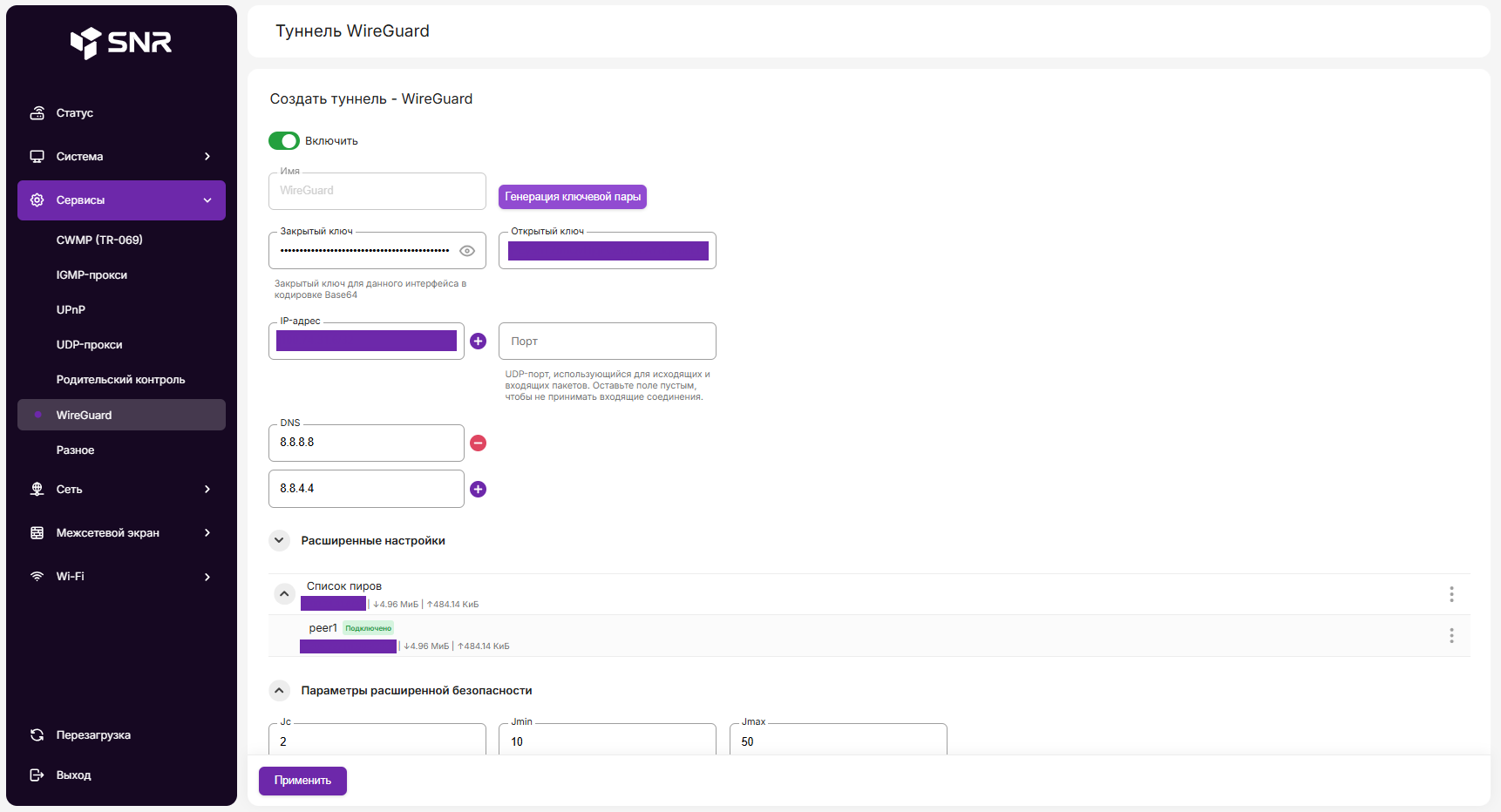Expand Расширенные настройки section
The image size is (1501, 812).
pyautogui.click(x=279, y=541)
